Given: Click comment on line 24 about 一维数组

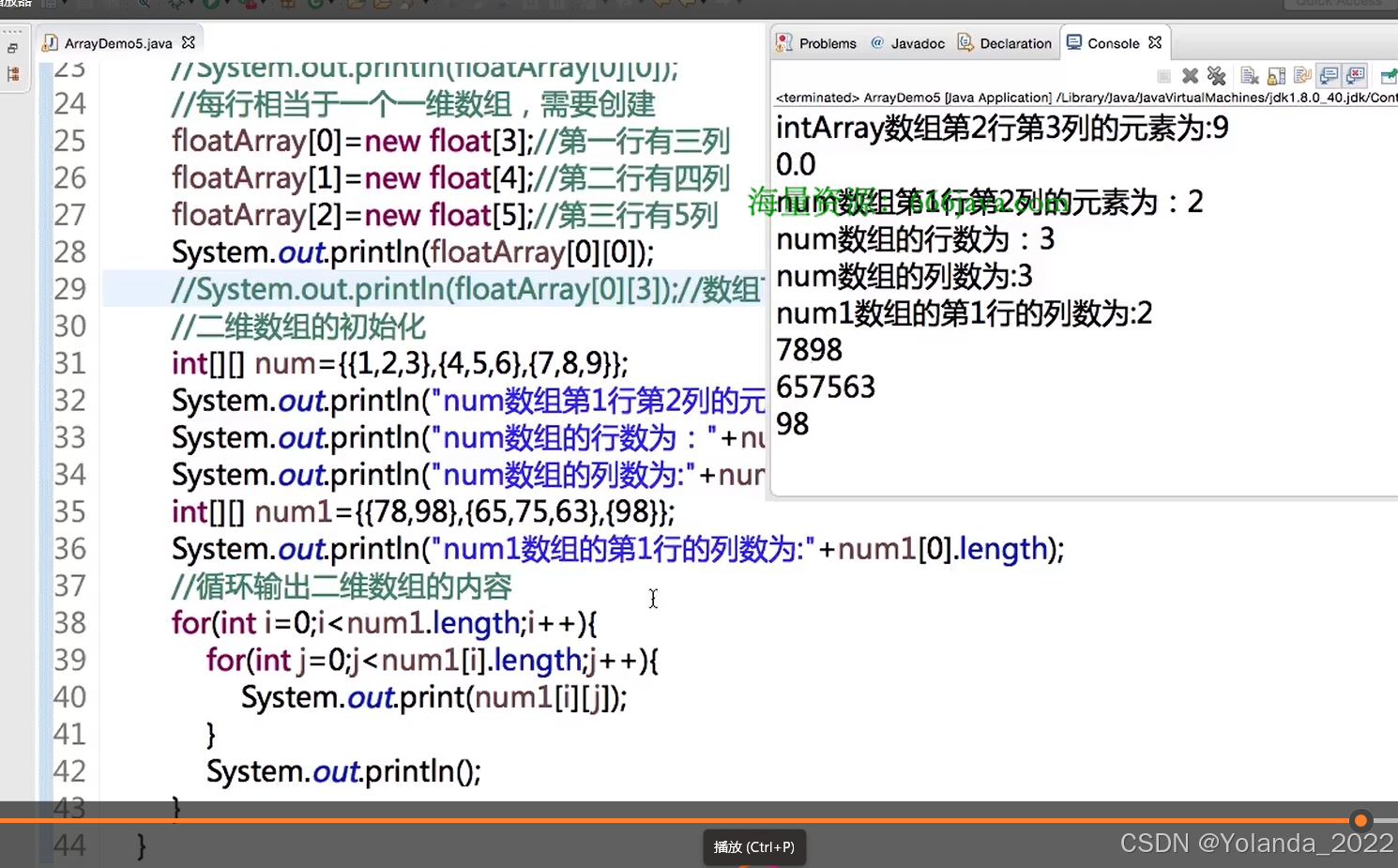Looking at the screenshot, I should 413,104.
